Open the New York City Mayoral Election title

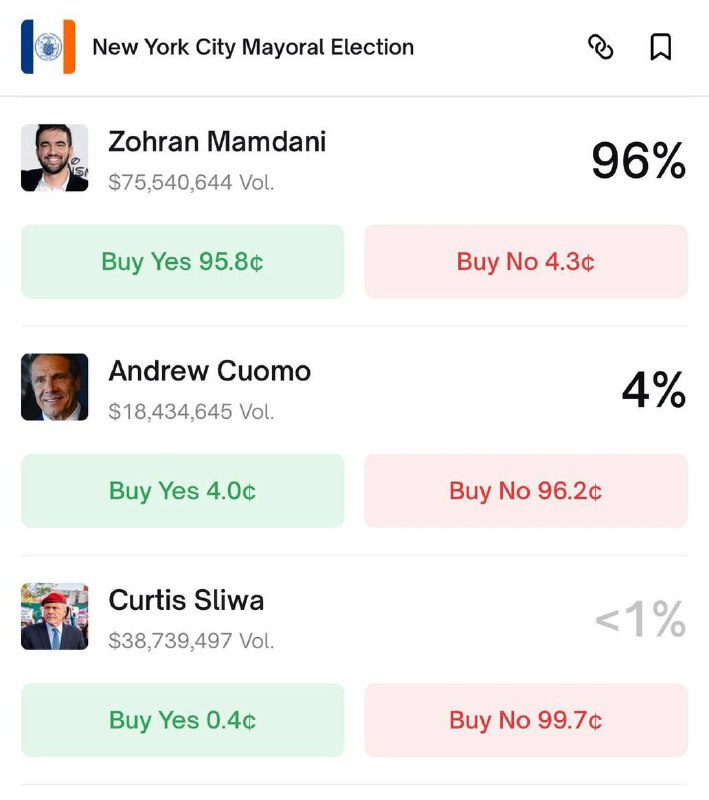[252, 47]
